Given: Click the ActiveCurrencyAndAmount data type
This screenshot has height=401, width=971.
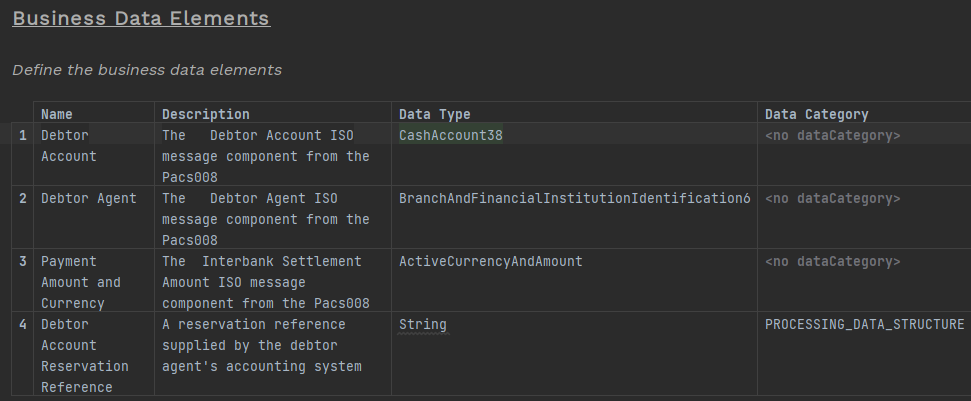Looking at the screenshot, I should point(490,261).
